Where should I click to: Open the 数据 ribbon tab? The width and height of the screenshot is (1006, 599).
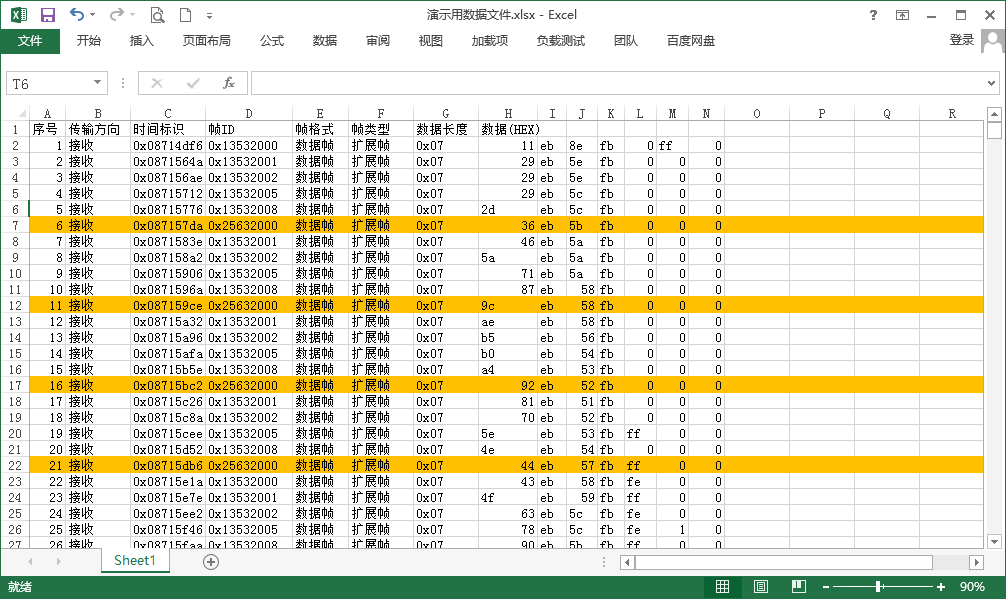[325, 41]
